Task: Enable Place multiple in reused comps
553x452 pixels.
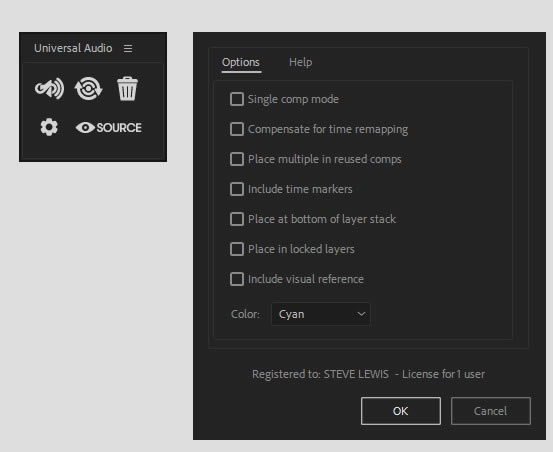Action: pyautogui.click(x=237, y=159)
